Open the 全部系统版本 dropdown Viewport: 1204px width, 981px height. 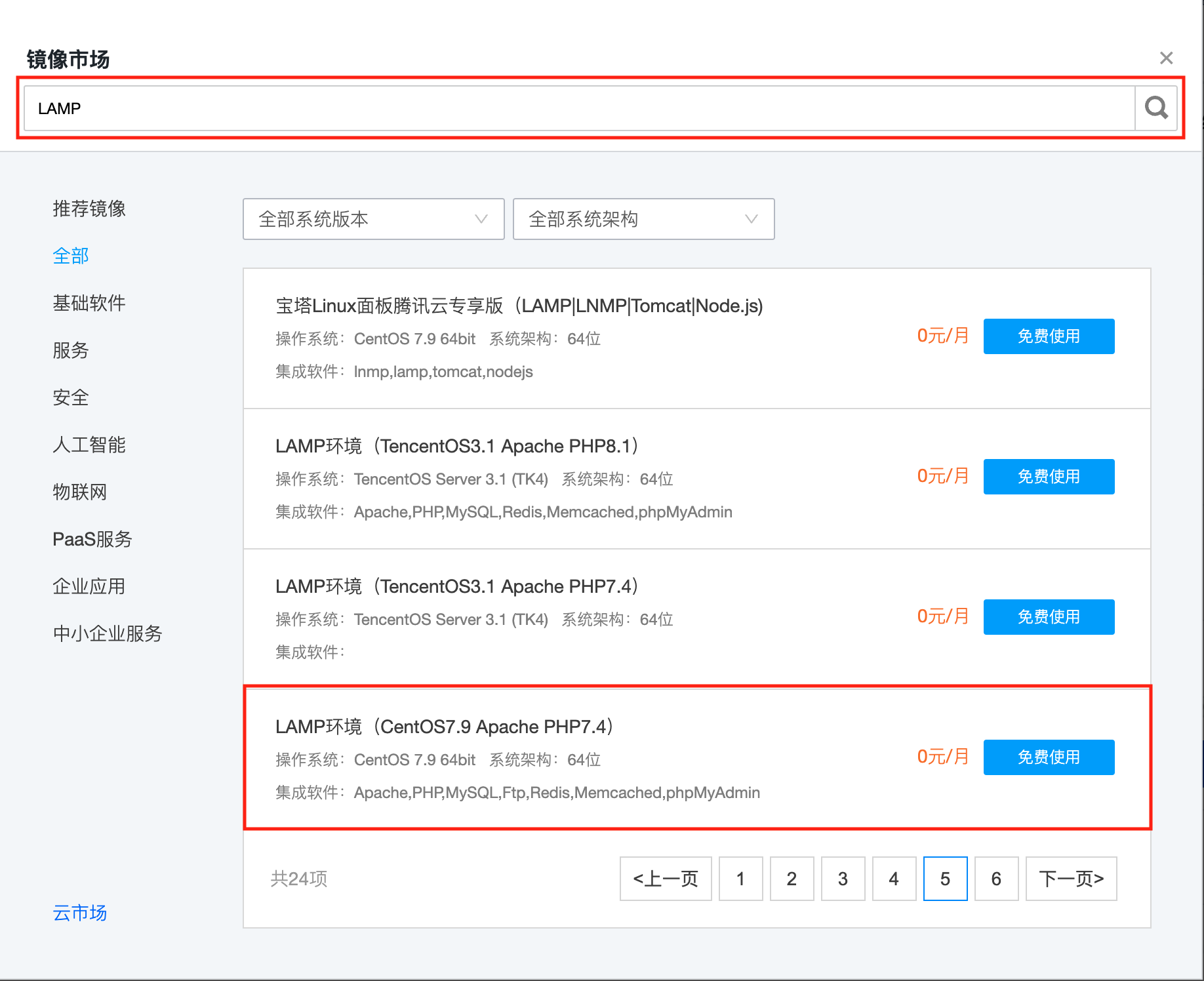tap(374, 219)
